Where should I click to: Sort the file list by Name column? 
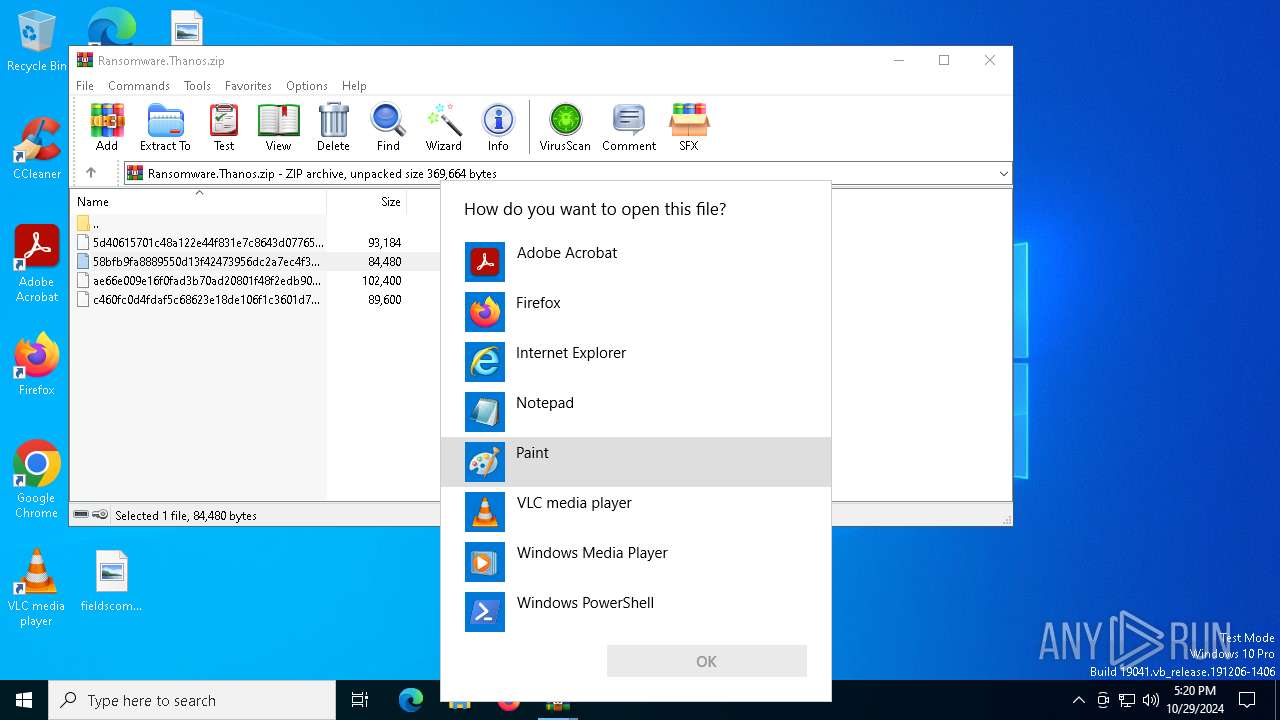pos(198,202)
